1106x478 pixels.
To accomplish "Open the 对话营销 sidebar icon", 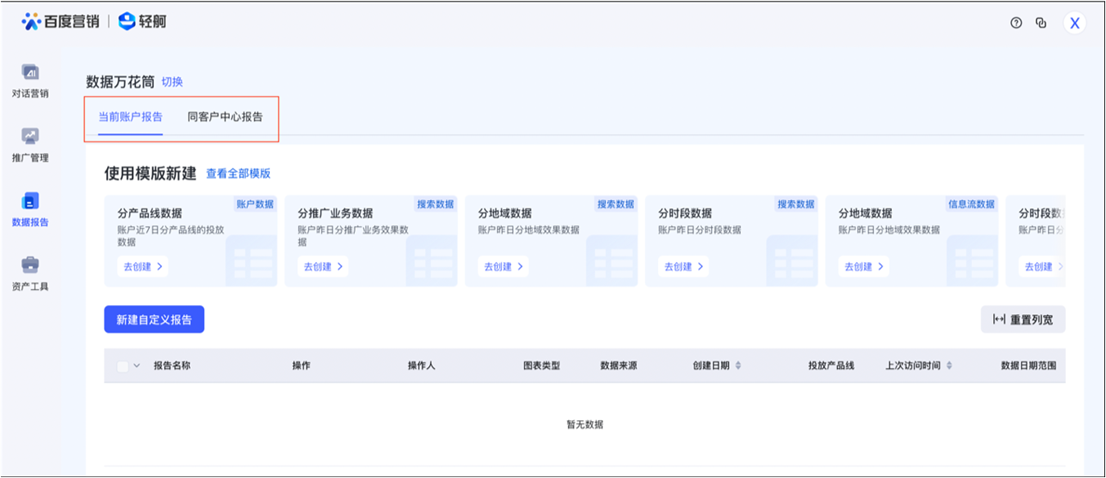I will 30,73.
